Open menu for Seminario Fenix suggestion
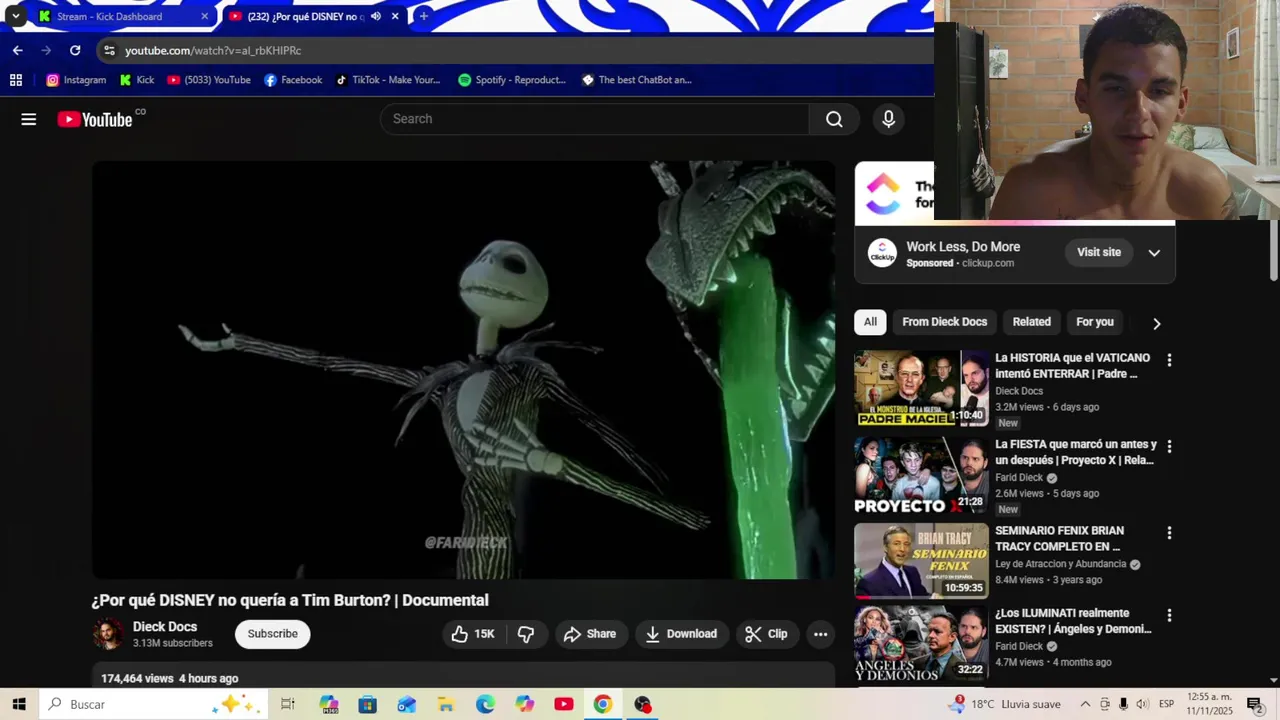1280x720 pixels. point(1169,533)
